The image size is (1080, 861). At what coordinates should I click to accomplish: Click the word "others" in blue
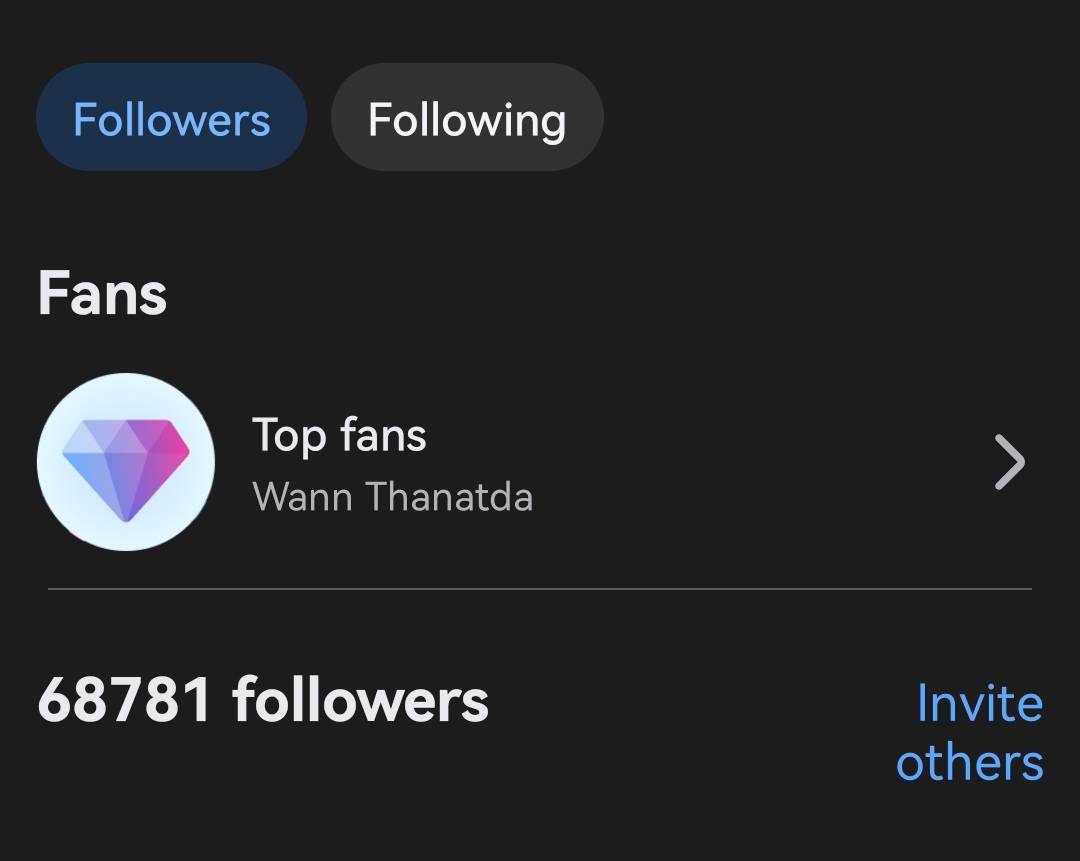point(969,762)
